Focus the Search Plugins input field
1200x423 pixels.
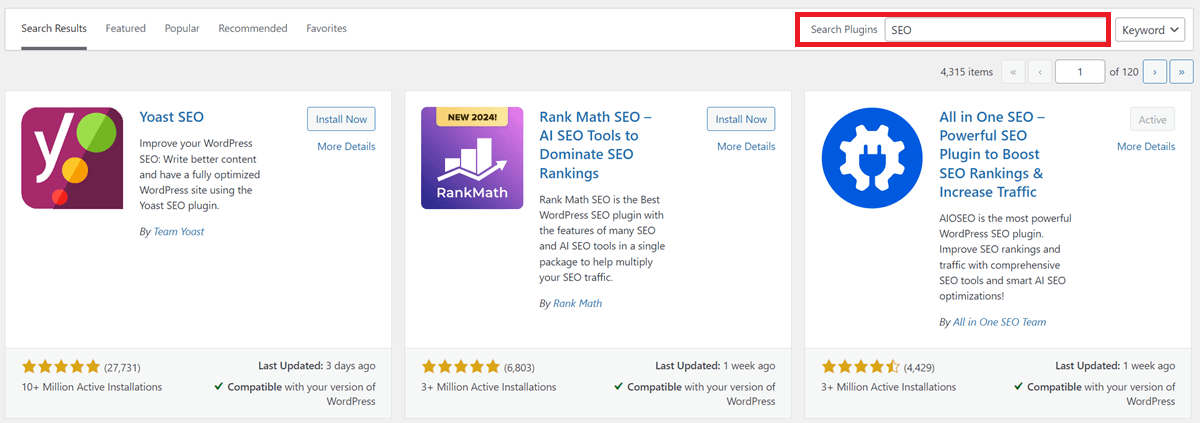995,30
